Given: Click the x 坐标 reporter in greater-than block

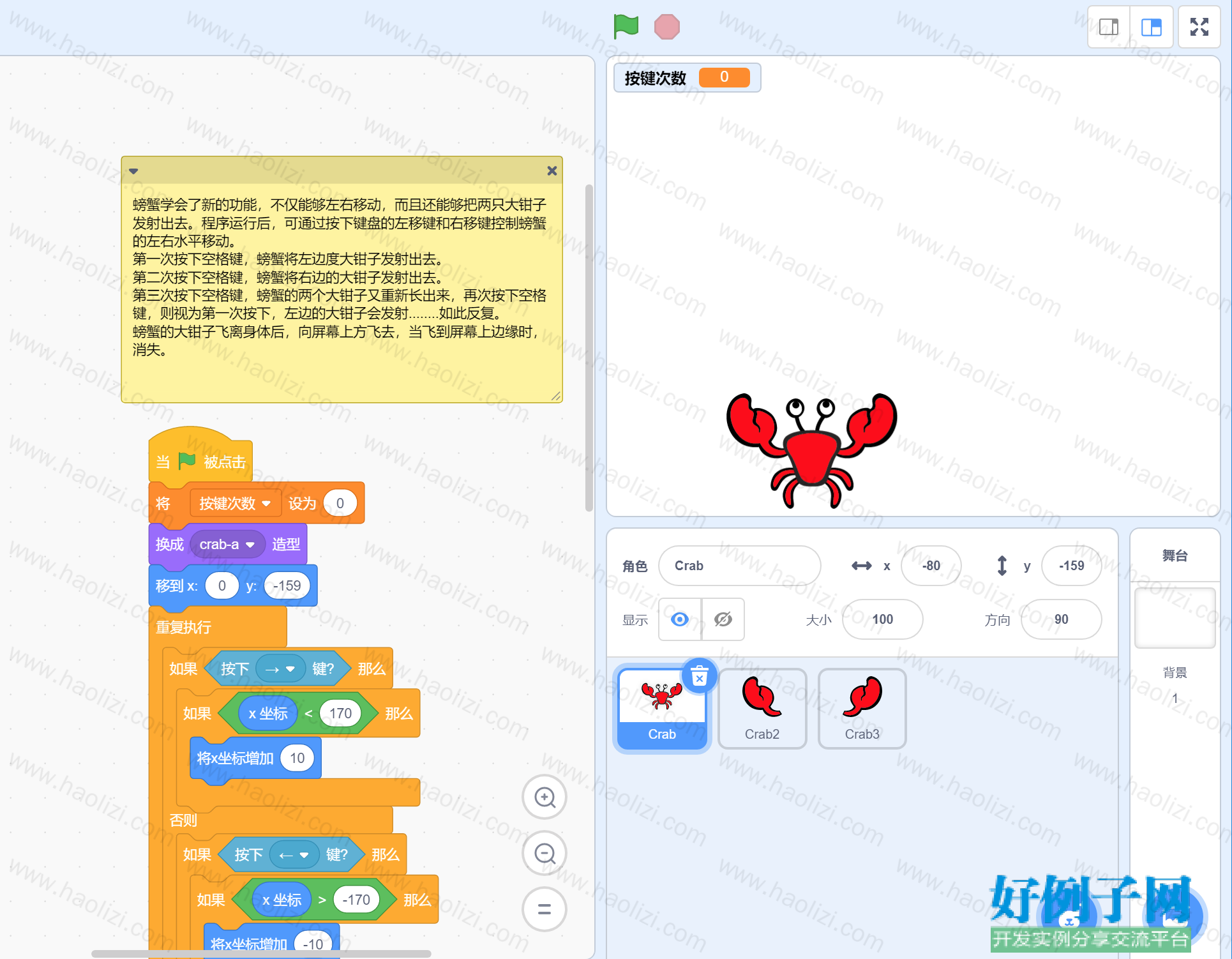Looking at the screenshot, I should 282,900.
